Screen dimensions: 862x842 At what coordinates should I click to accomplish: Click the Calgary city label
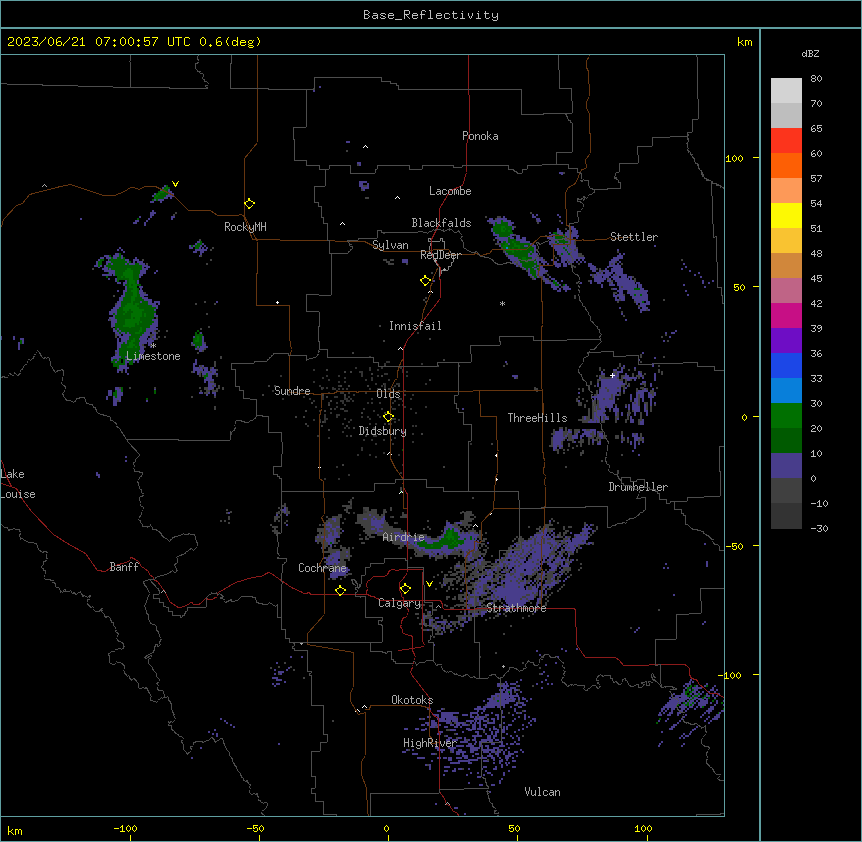click(x=399, y=603)
